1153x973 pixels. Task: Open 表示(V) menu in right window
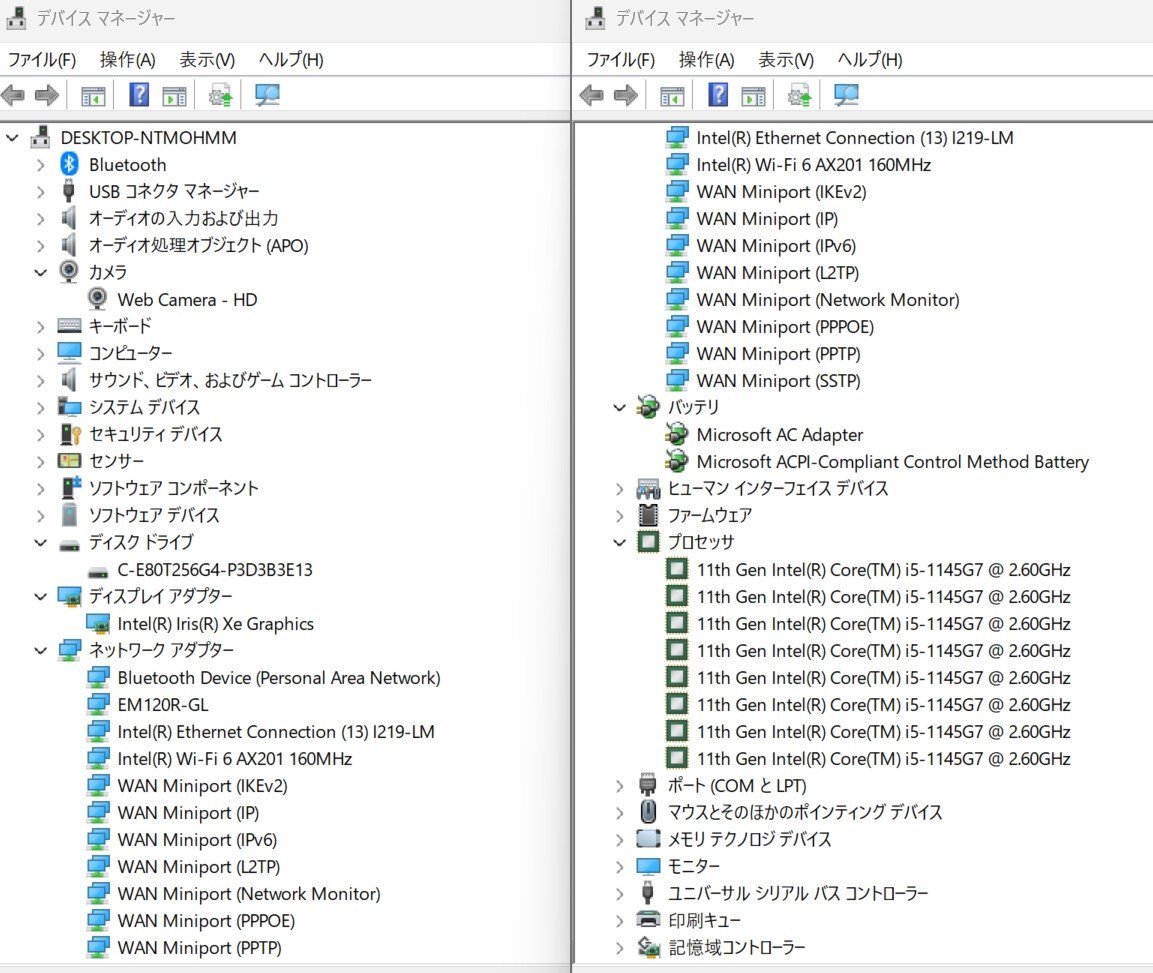[x=786, y=60]
